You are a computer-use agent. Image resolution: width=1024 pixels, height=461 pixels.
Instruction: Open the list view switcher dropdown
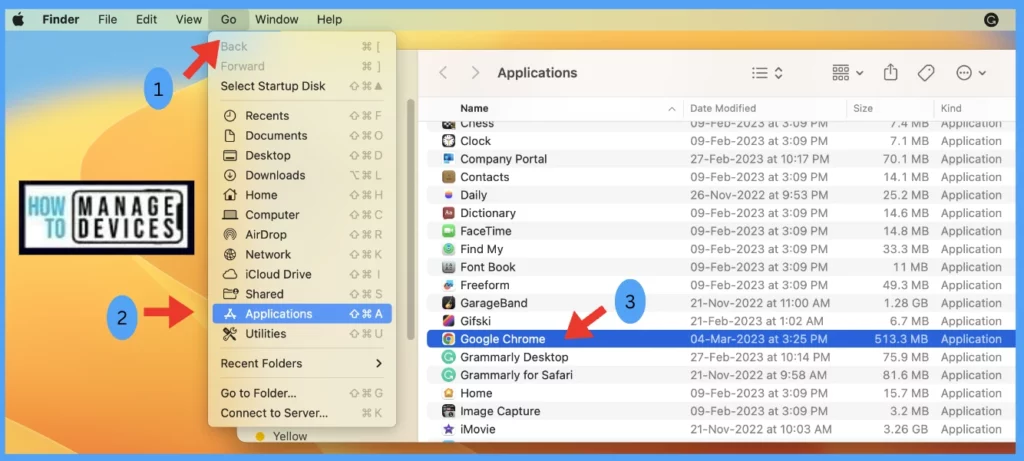click(x=767, y=72)
